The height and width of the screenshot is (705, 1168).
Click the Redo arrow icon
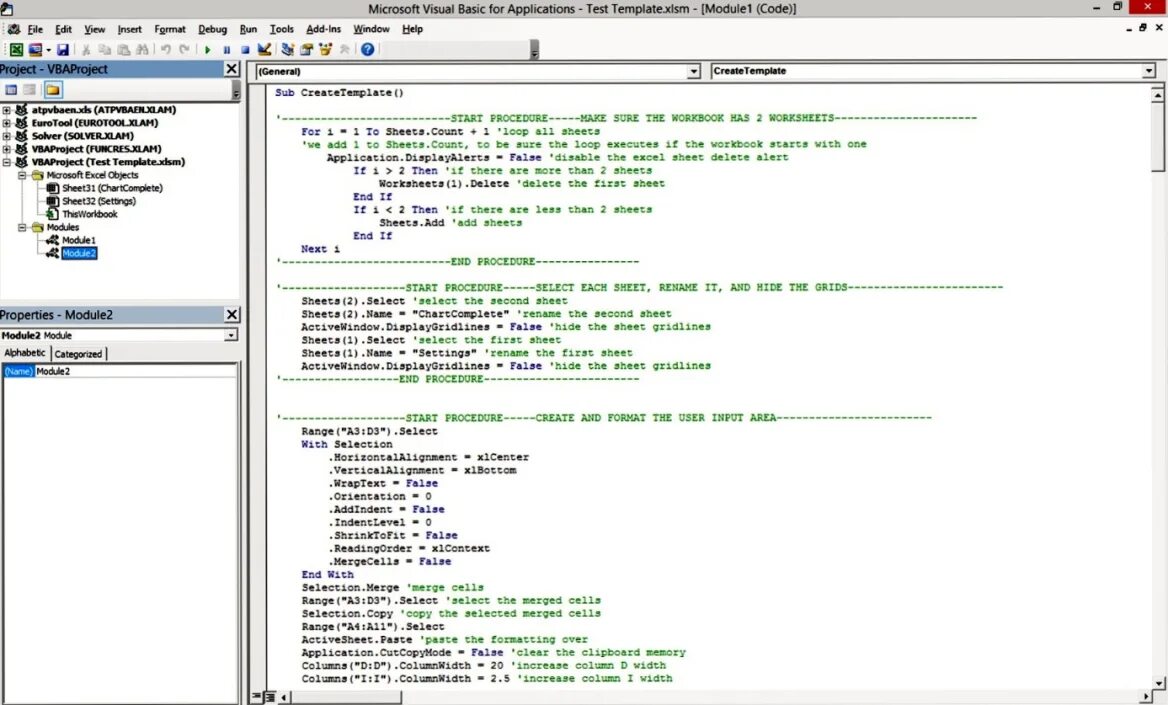point(184,49)
